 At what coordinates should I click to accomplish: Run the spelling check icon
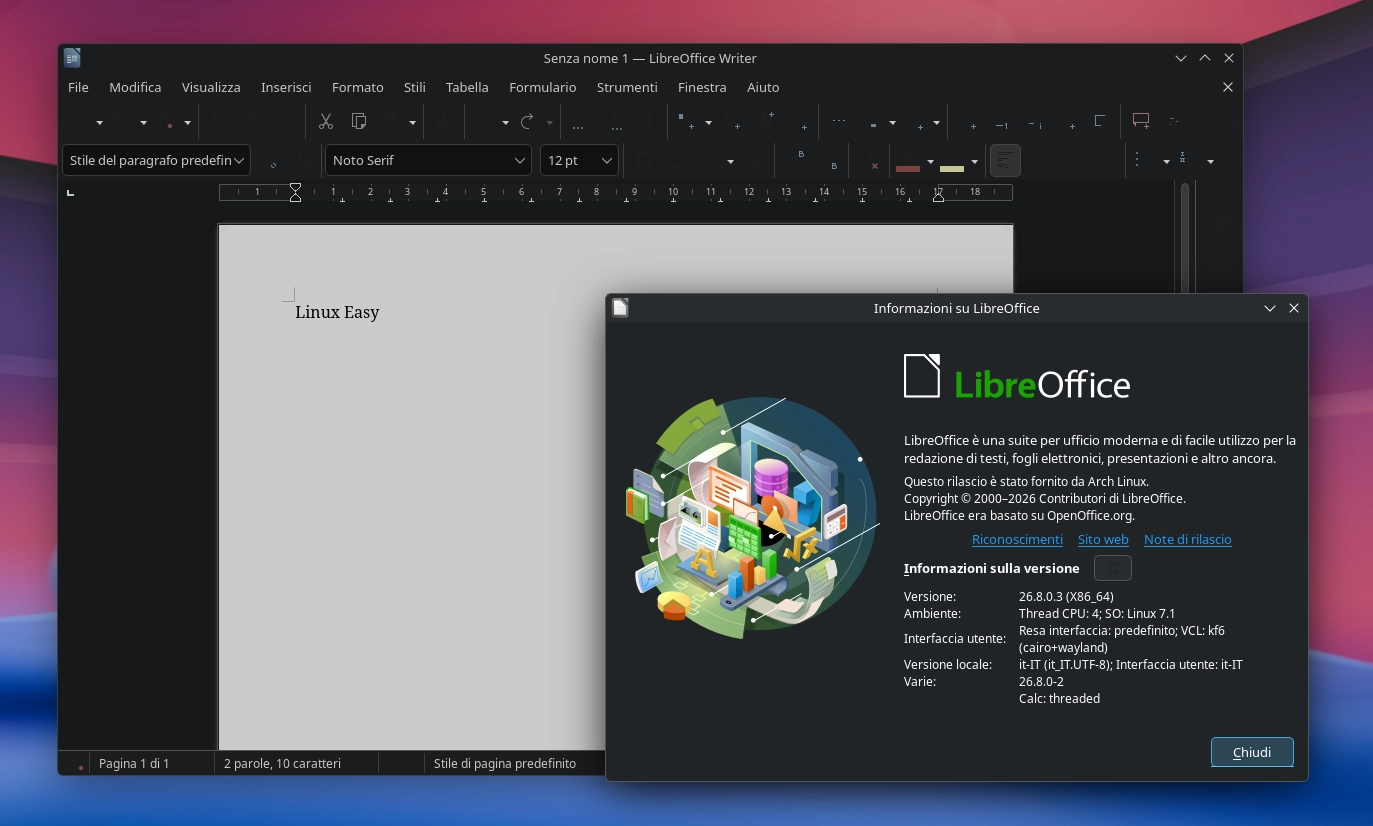point(617,122)
